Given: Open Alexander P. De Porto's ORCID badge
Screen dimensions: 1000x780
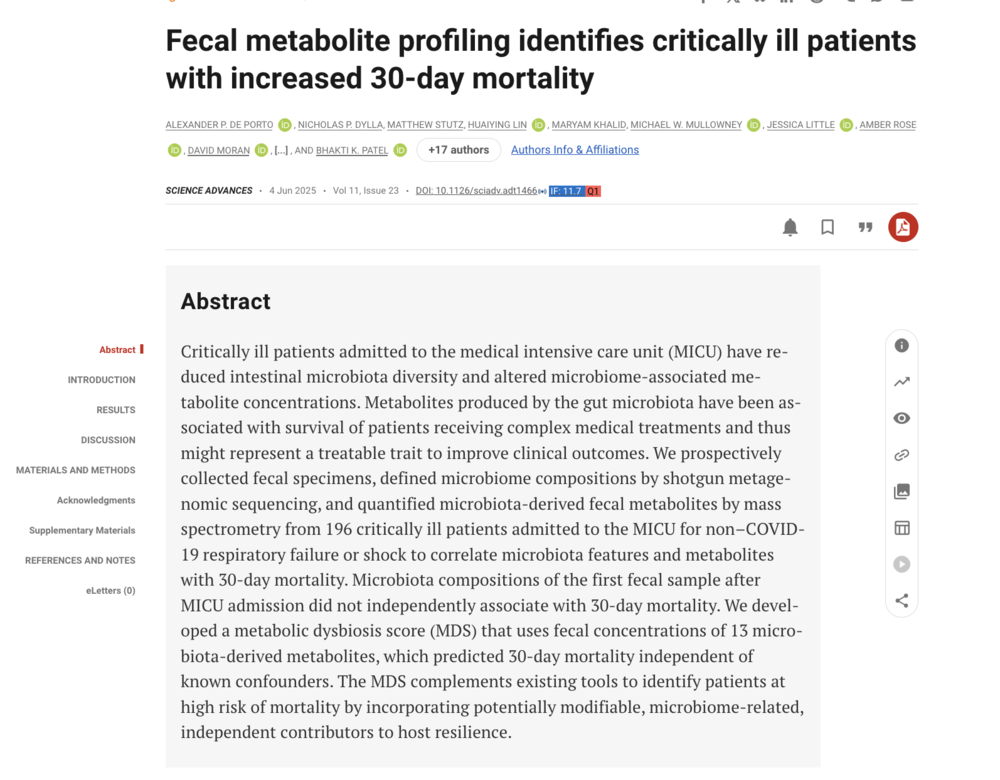Looking at the screenshot, I should pyautogui.click(x=285, y=125).
